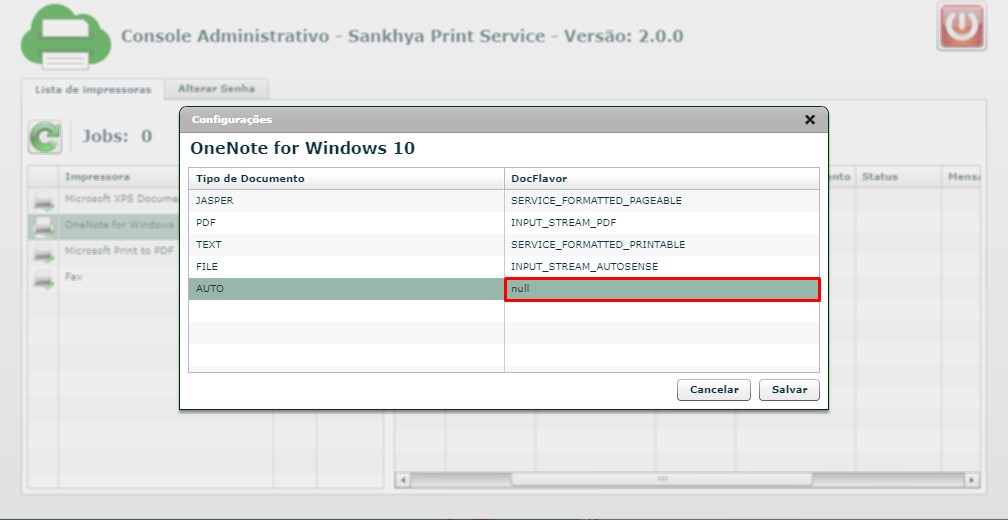Viewport: 1008px width, 520px height.
Task: Click the Cancelar button
Action: (x=714, y=390)
